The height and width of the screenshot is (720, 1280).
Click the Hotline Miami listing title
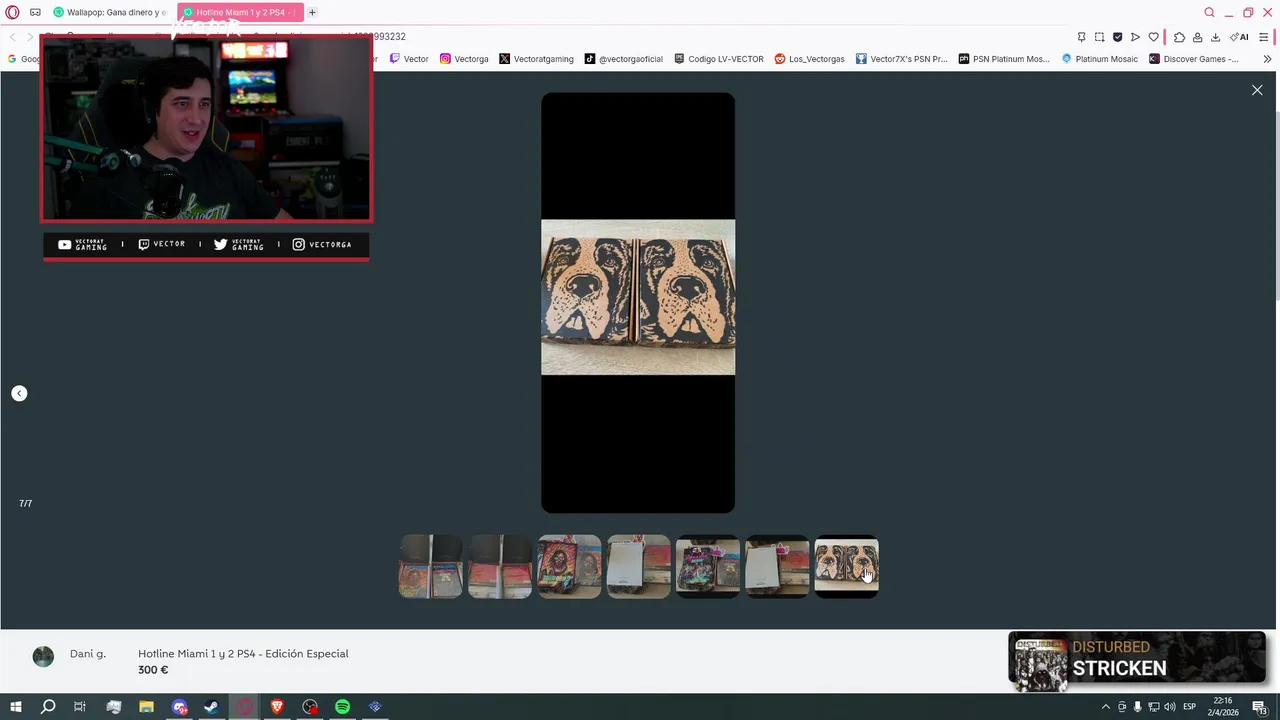point(243,653)
